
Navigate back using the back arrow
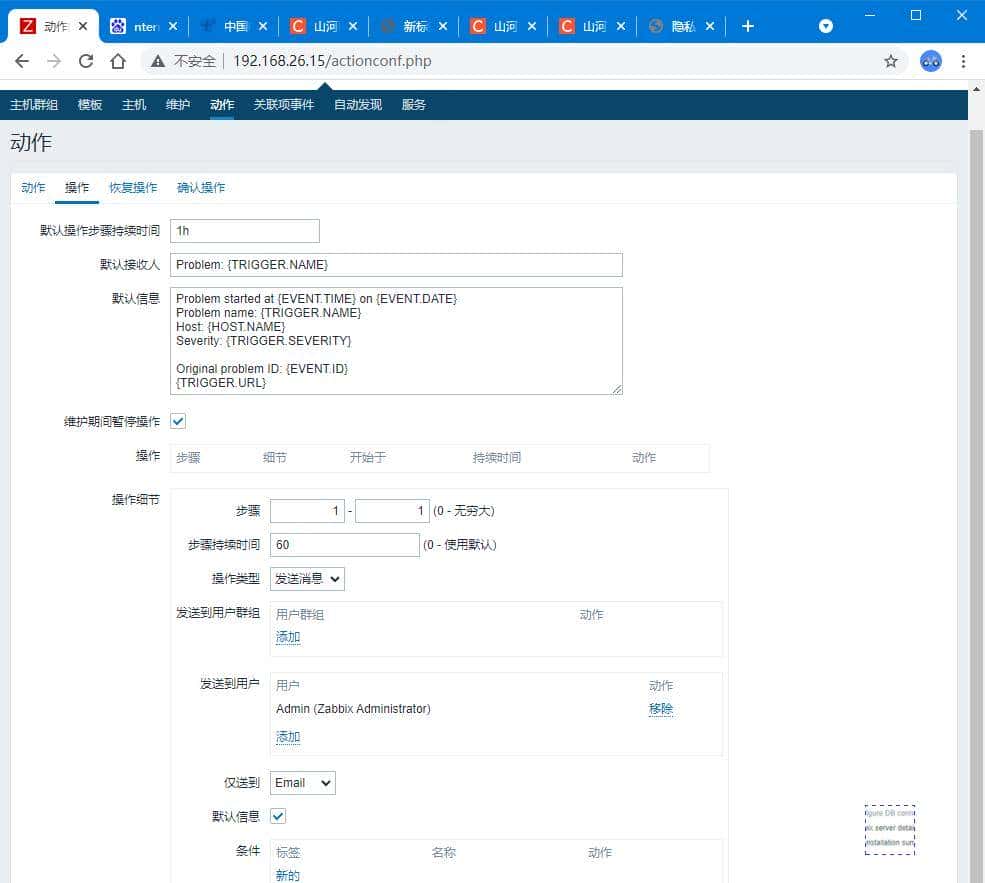pyautogui.click(x=22, y=60)
